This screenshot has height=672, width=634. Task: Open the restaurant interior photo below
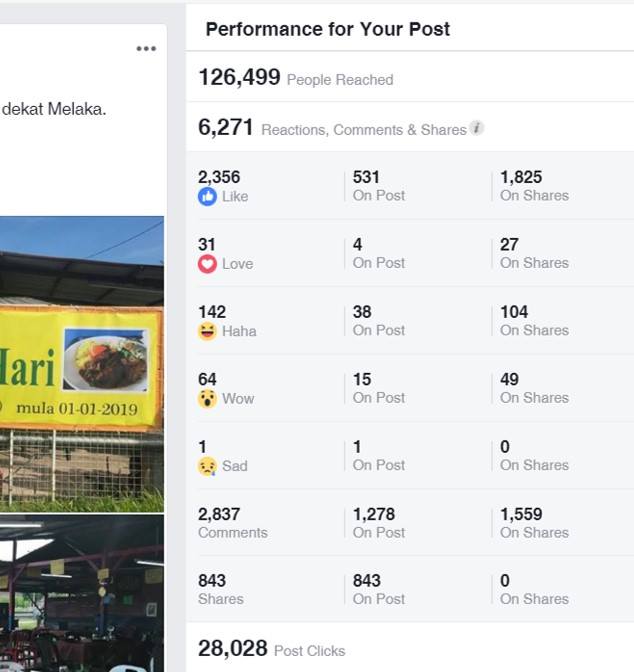[x=82, y=594]
